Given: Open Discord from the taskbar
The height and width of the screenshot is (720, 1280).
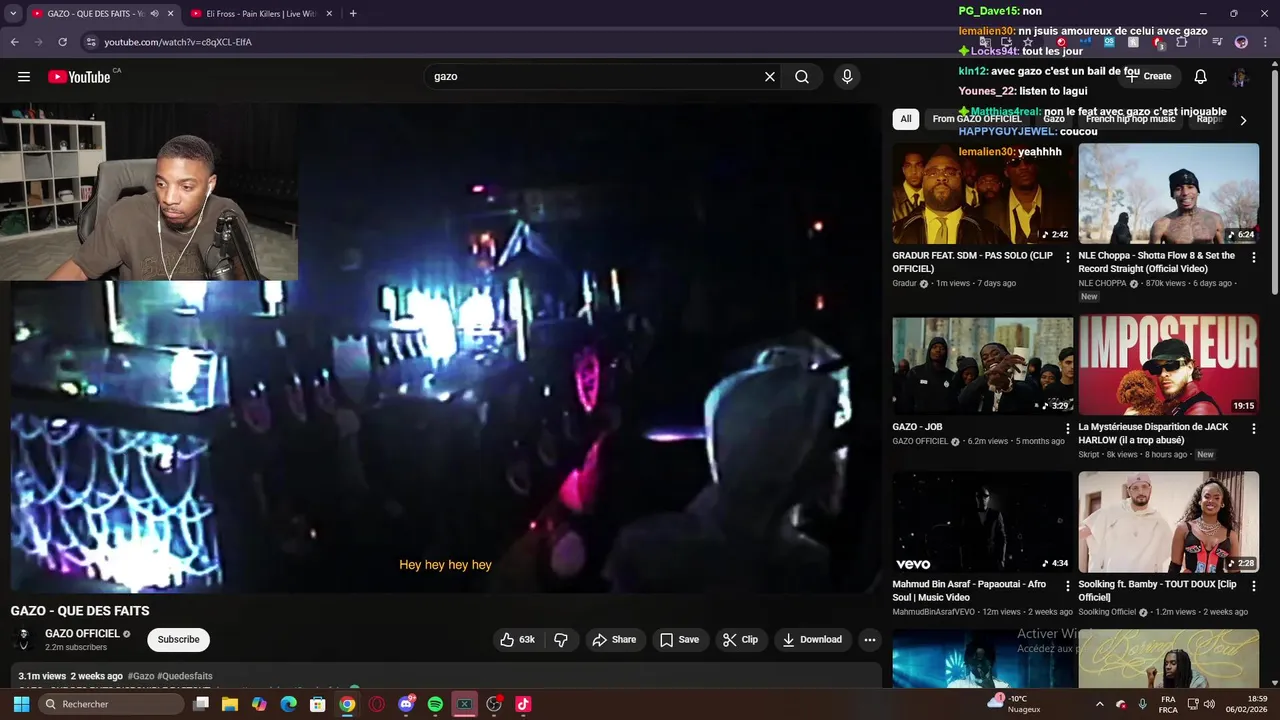Looking at the screenshot, I should click(x=406, y=704).
